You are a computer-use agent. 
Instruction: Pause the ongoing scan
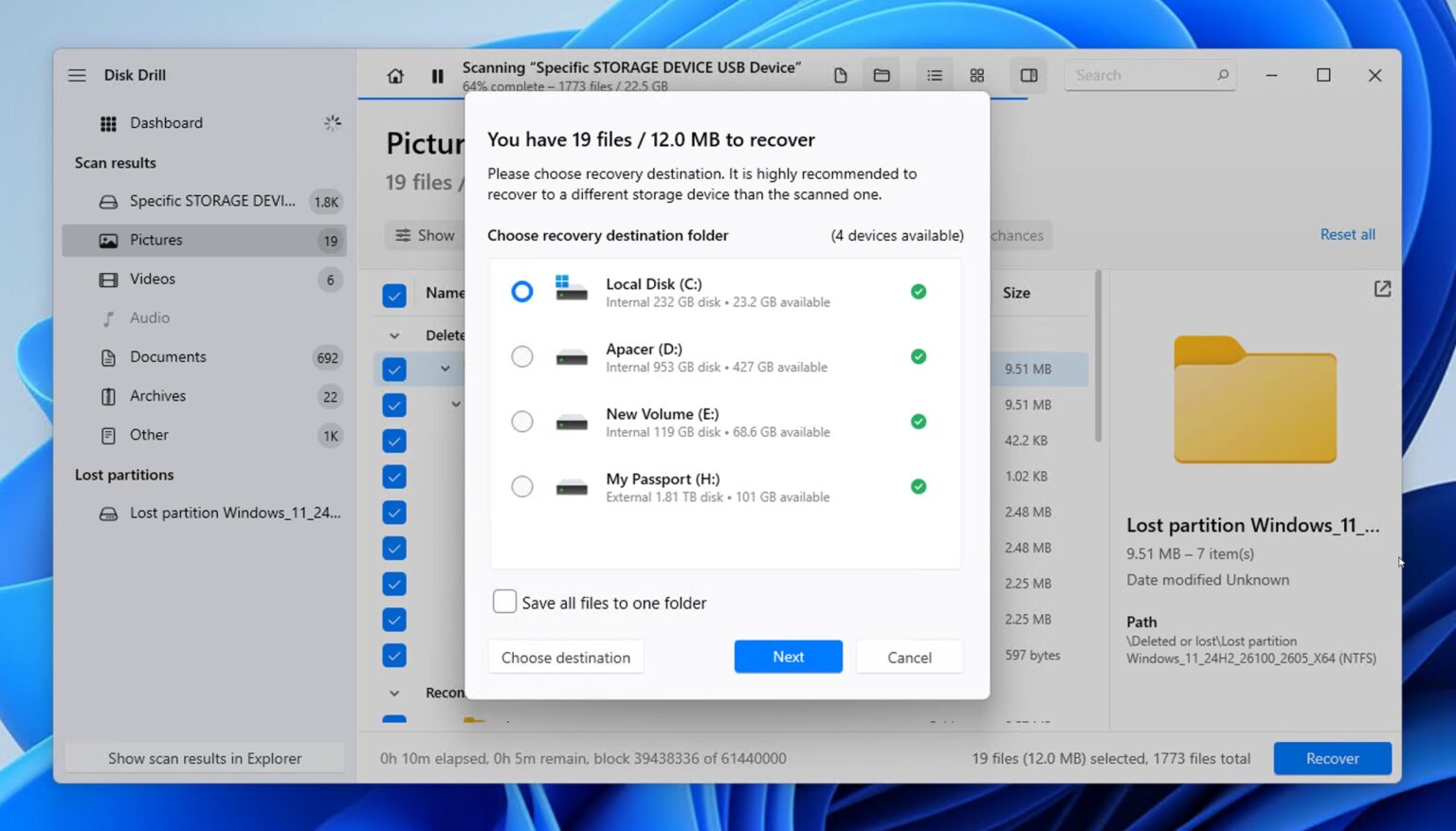click(437, 76)
